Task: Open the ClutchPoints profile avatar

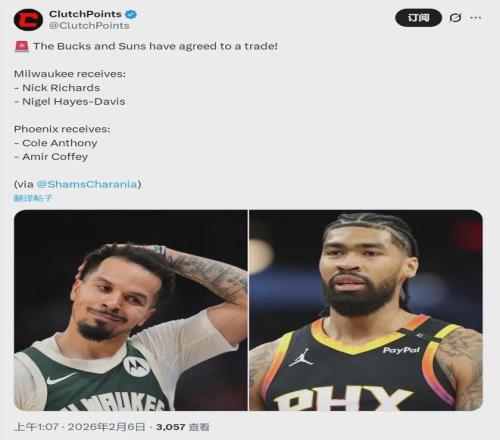Action: point(28,20)
